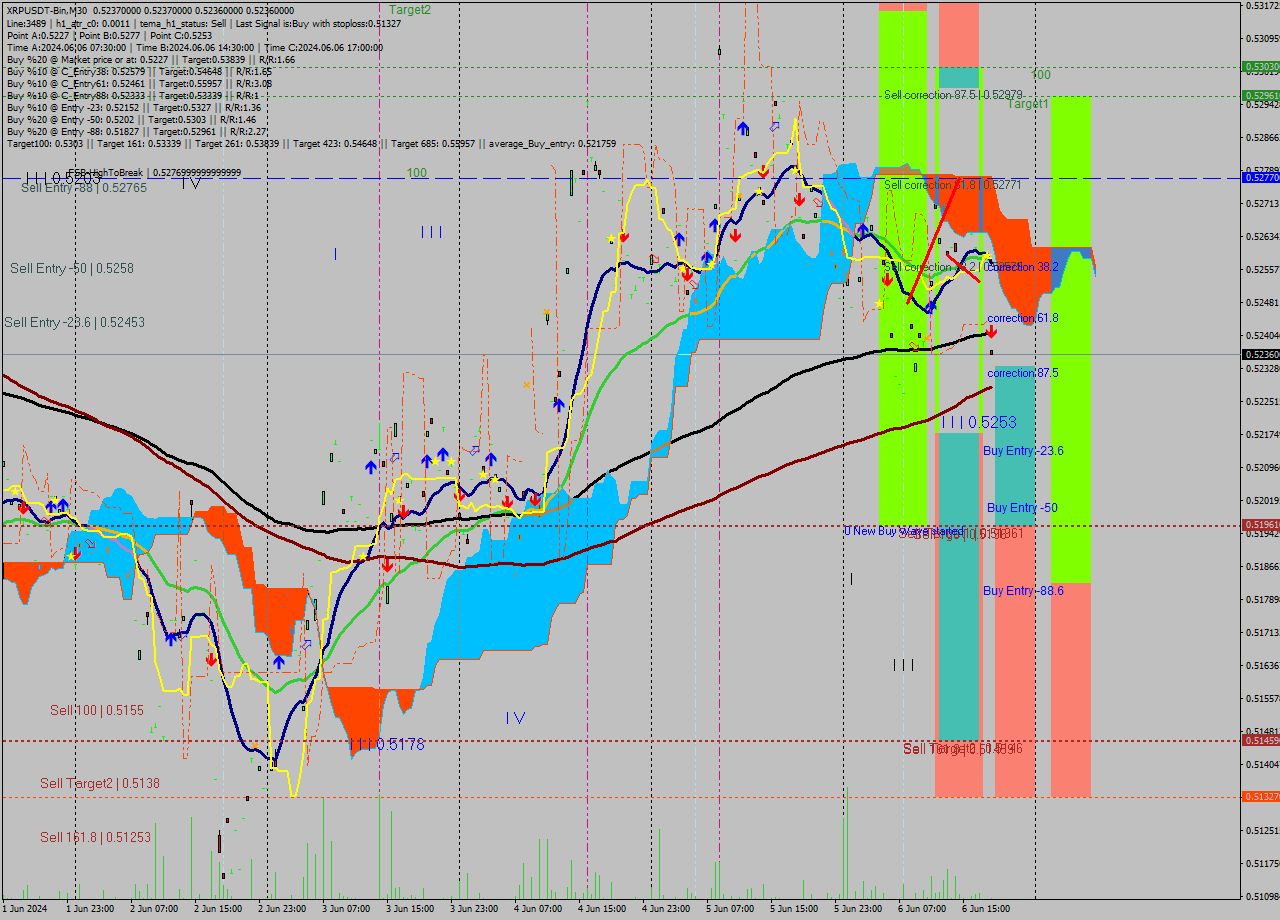Click the blue 0.52770 price marker
This screenshot has width=1280, height=920.
(1260, 177)
